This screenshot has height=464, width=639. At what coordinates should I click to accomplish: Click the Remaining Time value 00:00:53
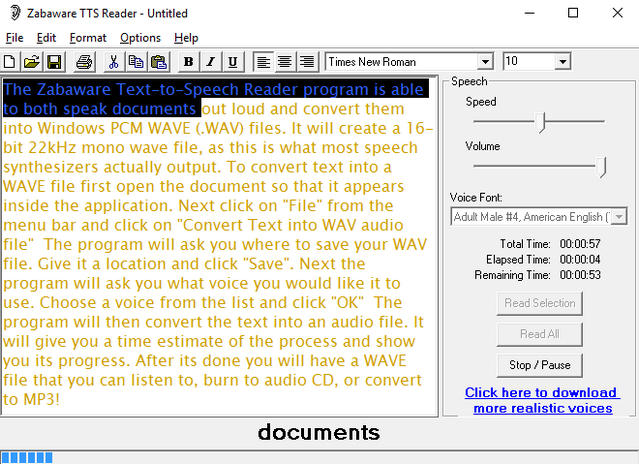pos(580,275)
